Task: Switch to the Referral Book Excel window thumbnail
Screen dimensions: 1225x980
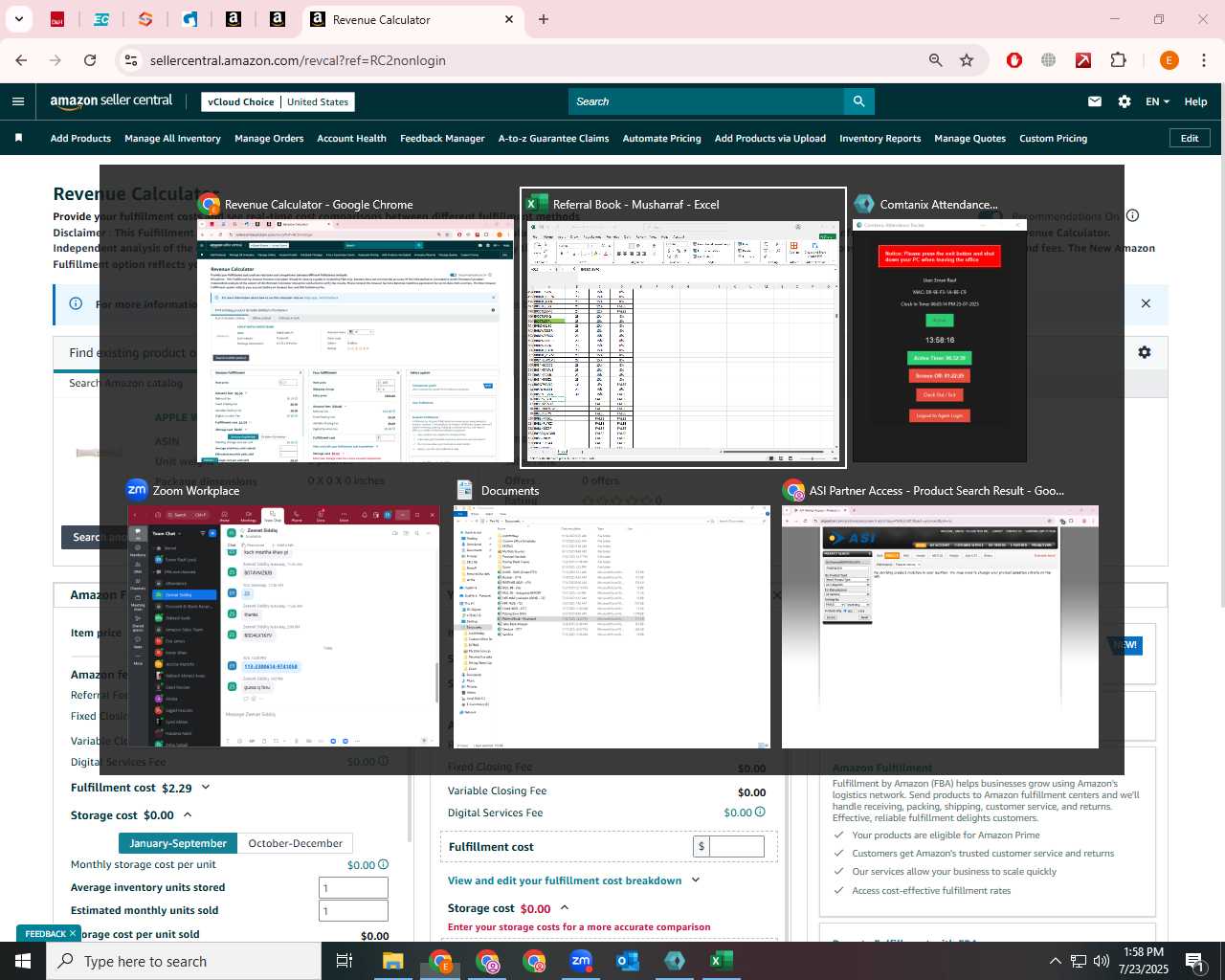Action: coord(683,327)
